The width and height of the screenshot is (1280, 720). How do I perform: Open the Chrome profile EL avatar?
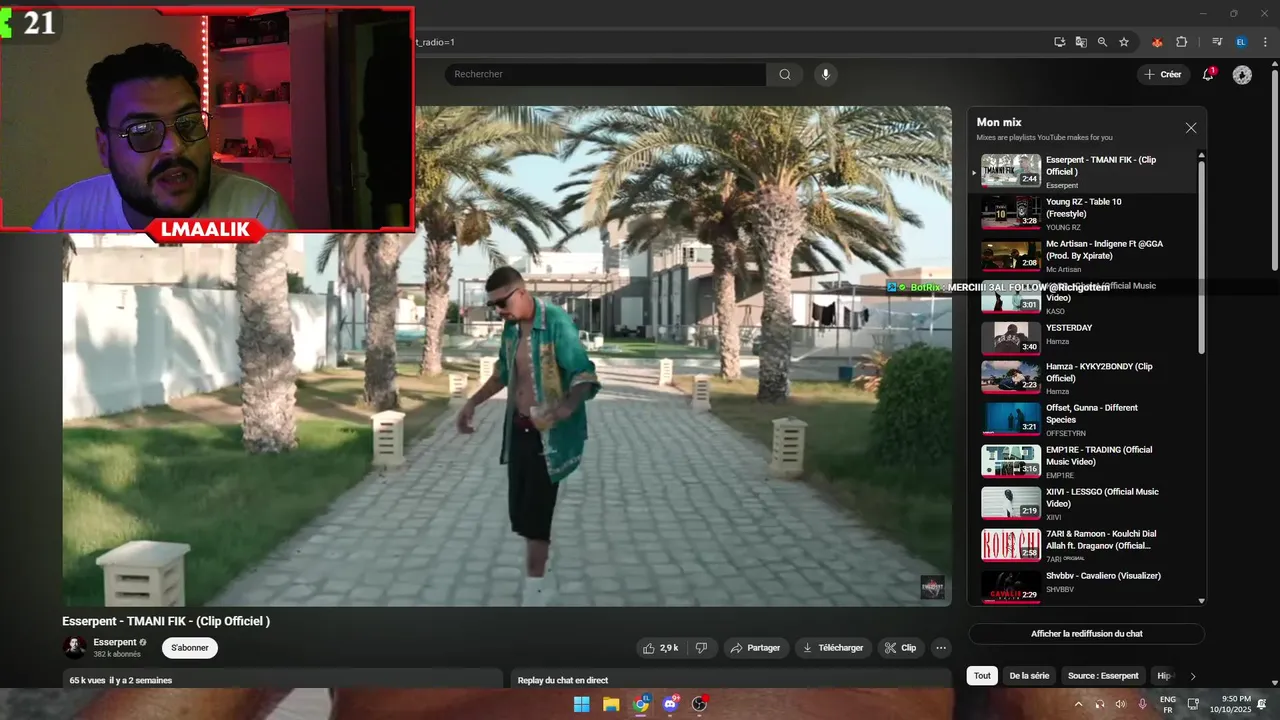click(x=1241, y=42)
